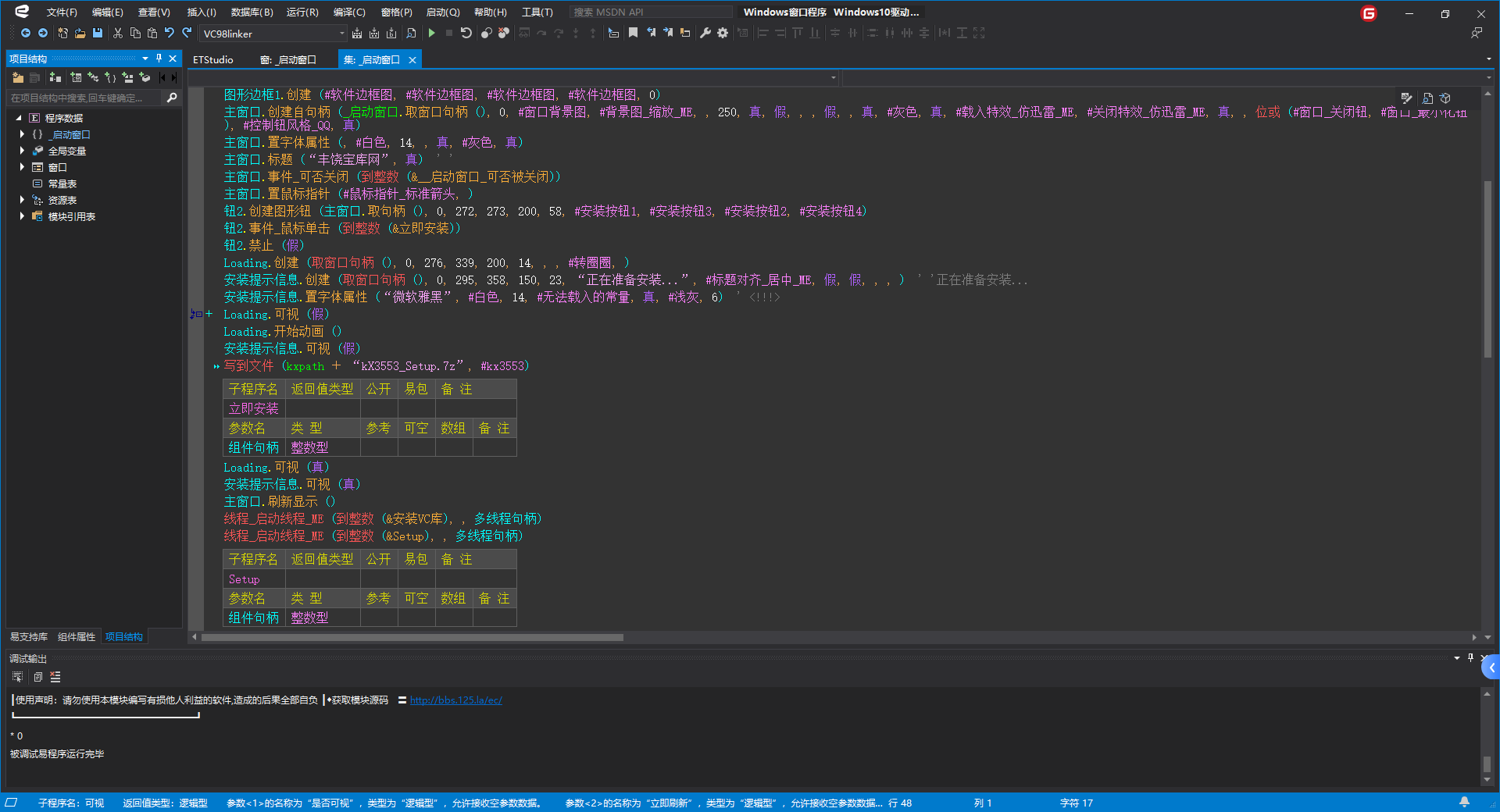The width and height of the screenshot is (1500, 812).
Task: Expand the 全局变量 tree node
Action: point(22,151)
